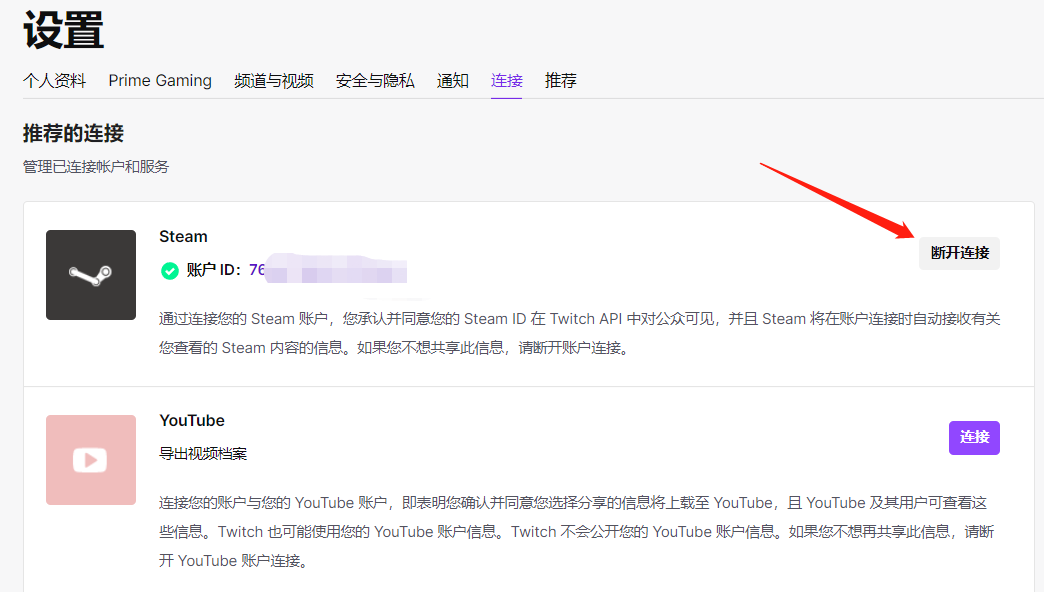This screenshot has height=592, width=1044.
Task: Open the 个人资料 tab
Action: [54, 81]
